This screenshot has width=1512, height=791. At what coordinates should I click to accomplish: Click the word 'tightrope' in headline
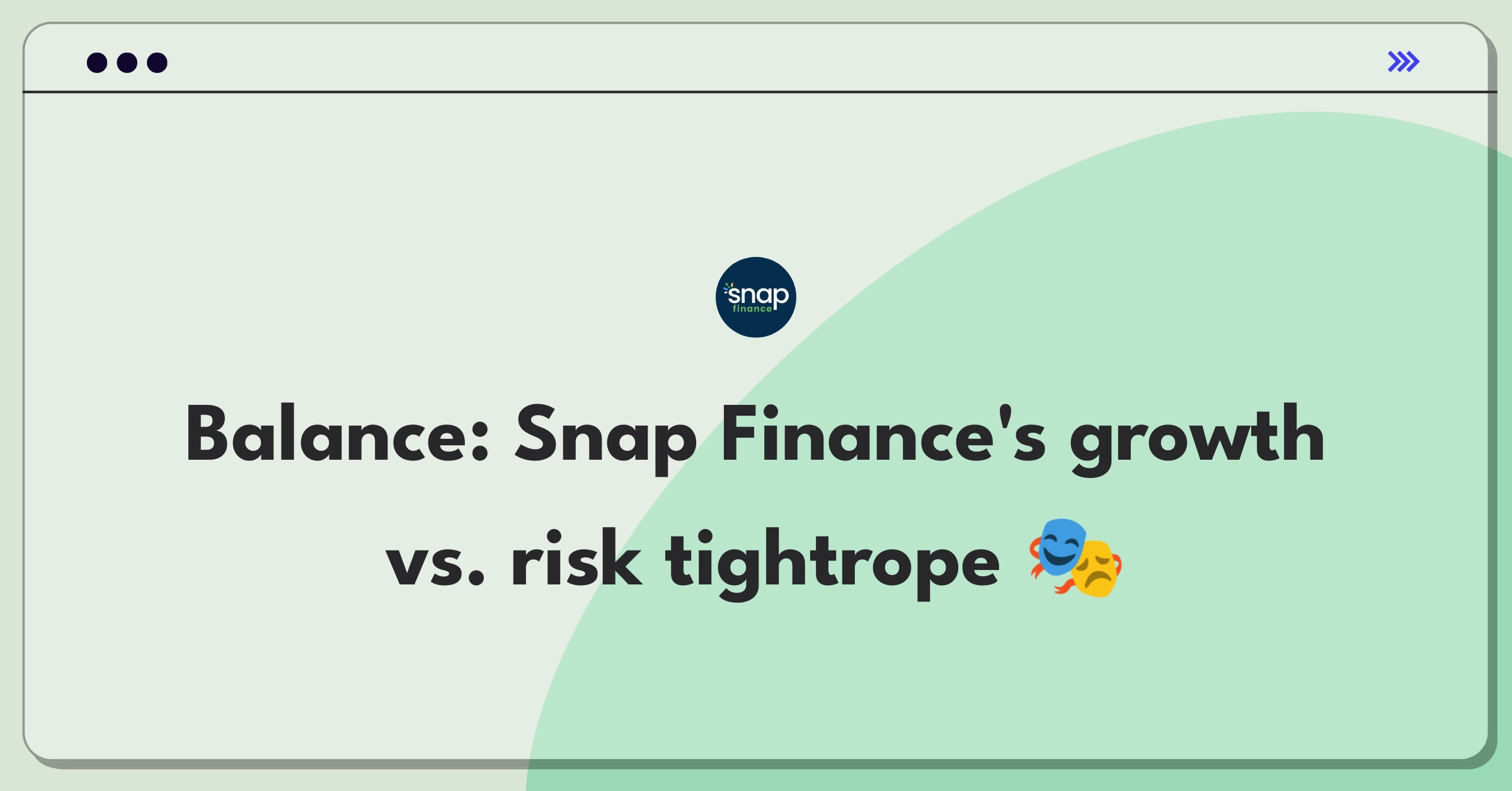[x=833, y=563]
